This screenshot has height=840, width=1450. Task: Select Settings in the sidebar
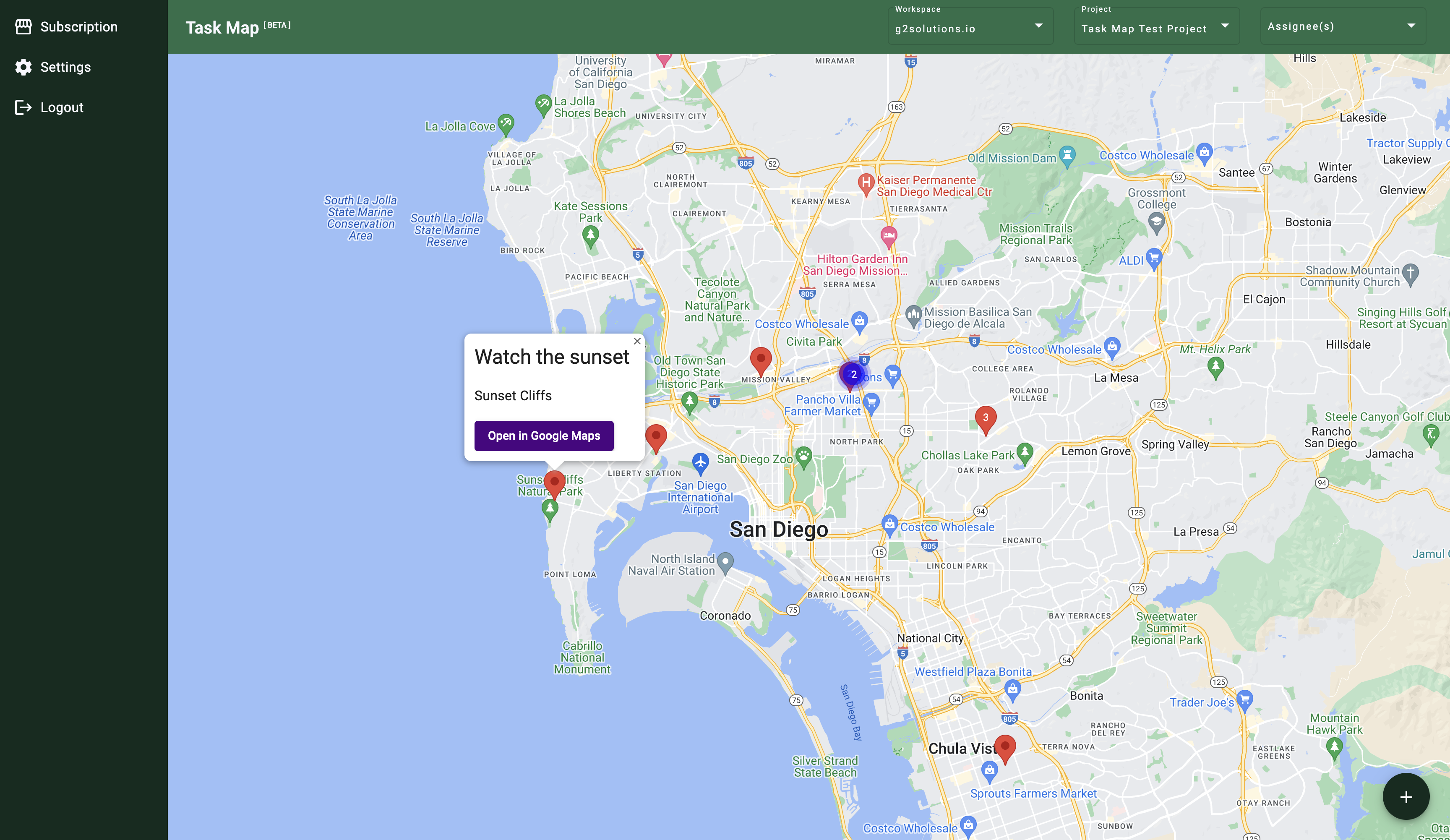[65, 67]
